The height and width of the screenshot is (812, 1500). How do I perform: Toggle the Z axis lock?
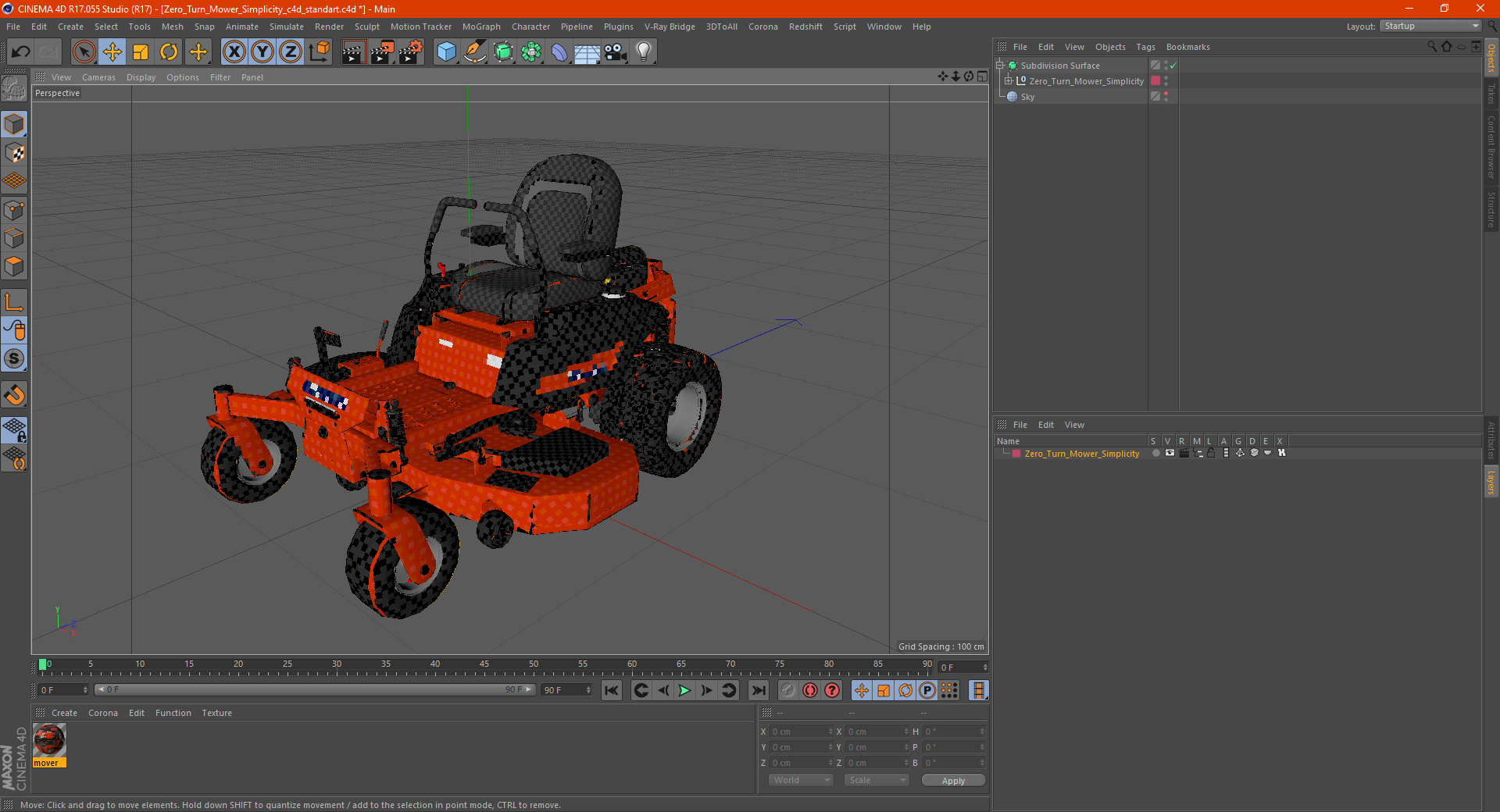pyautogui.click(x=291, y=52)
